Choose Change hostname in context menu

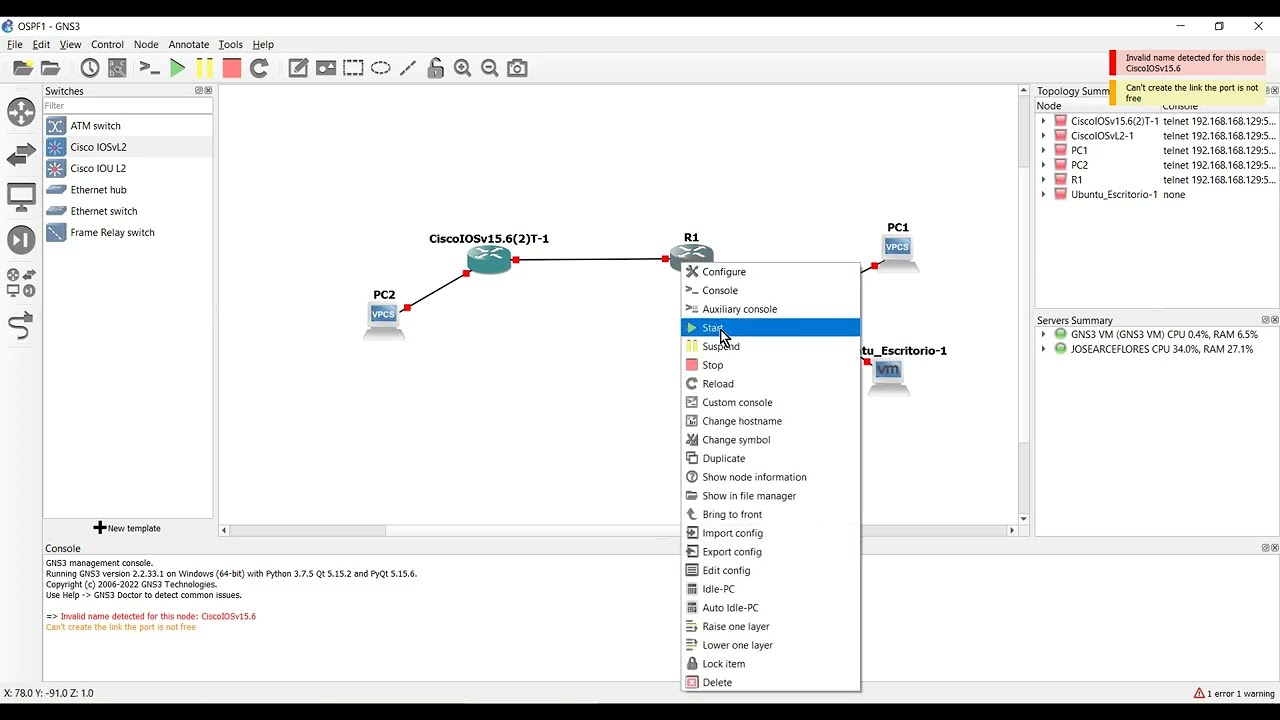(x=770, y=421)
